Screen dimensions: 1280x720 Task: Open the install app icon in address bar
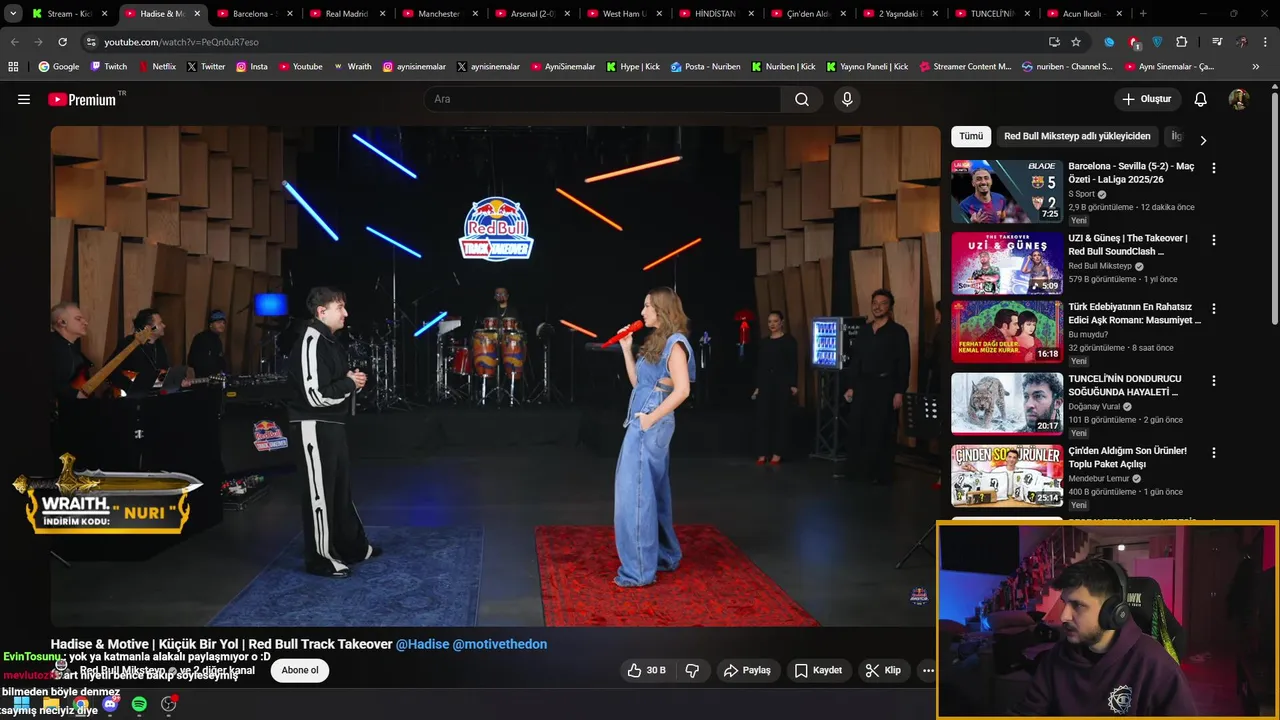click(x=1054, y=42)
